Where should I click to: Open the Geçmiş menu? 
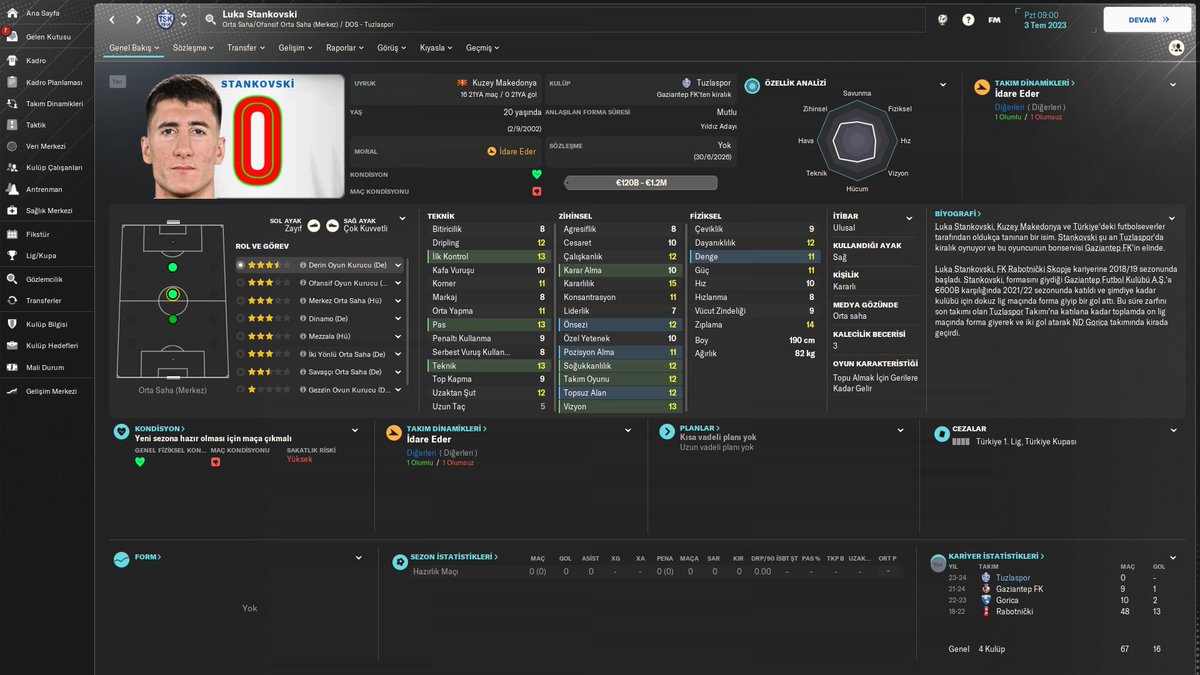point(483,47)
